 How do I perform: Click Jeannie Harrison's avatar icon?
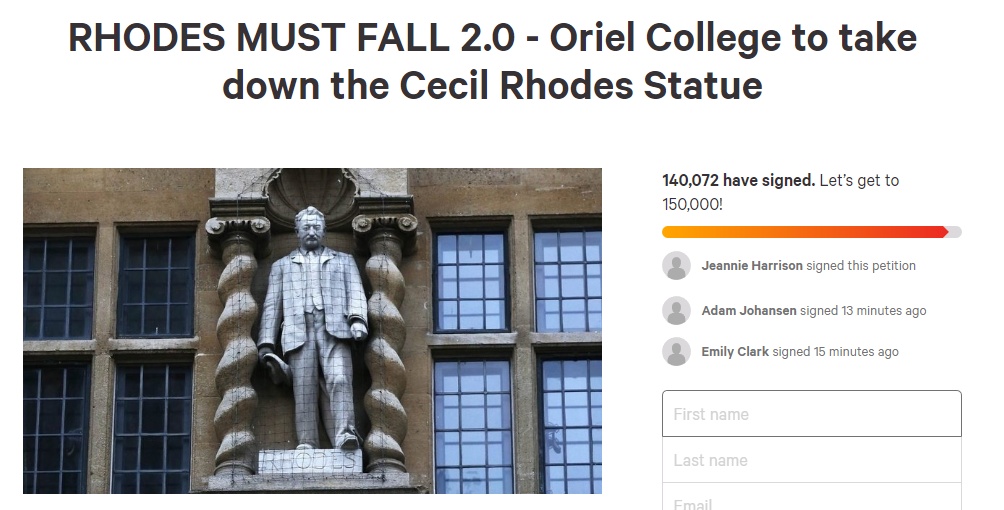(676, 265)
